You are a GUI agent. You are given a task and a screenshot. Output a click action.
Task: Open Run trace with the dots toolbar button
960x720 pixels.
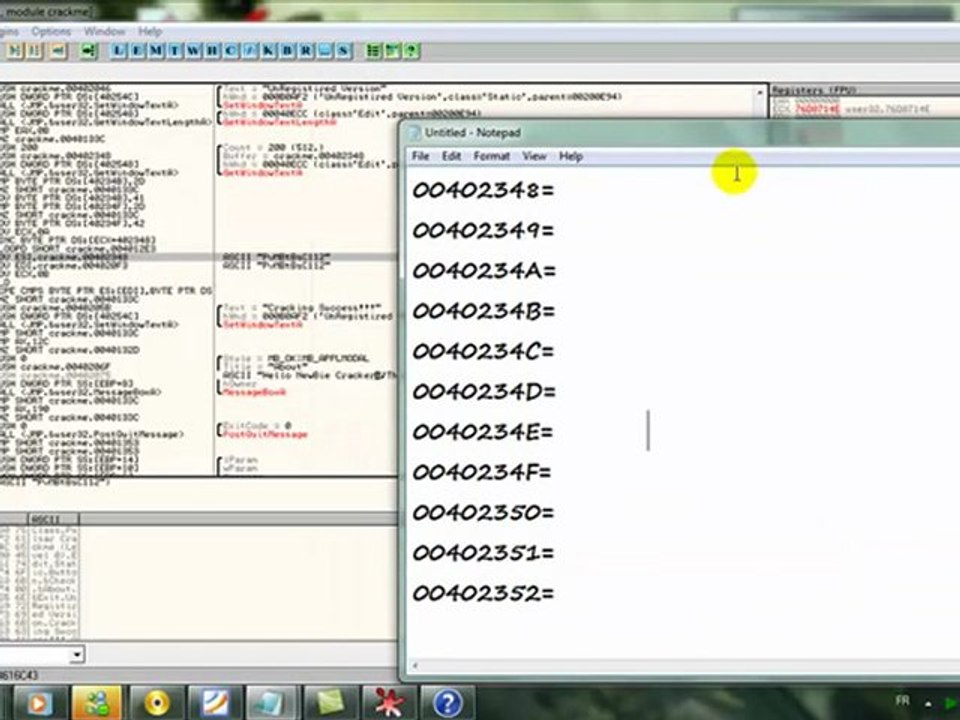pos(324,51)
